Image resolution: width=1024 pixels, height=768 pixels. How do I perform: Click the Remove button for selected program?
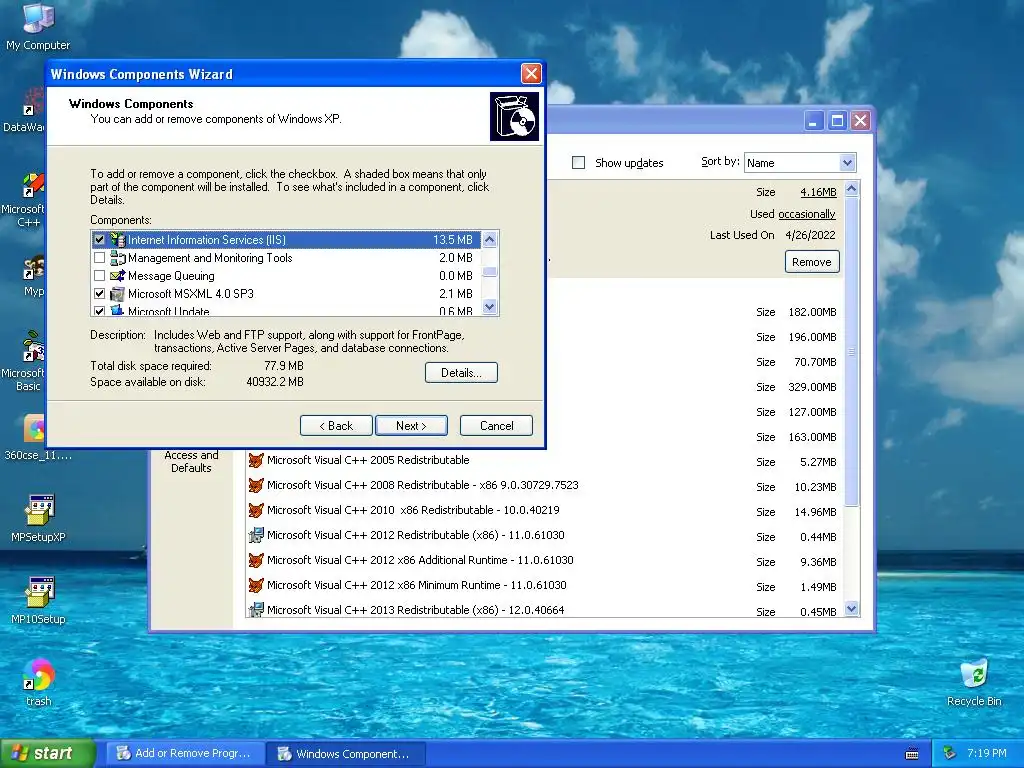point(812,262)
